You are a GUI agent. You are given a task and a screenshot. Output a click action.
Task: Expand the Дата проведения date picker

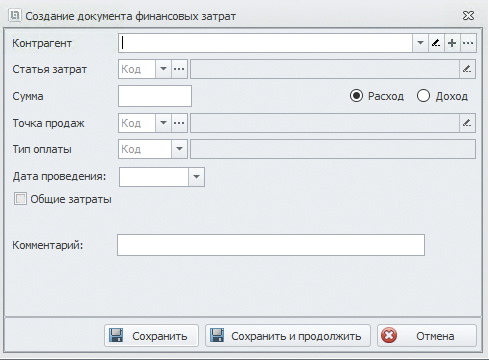coord(196,177)
